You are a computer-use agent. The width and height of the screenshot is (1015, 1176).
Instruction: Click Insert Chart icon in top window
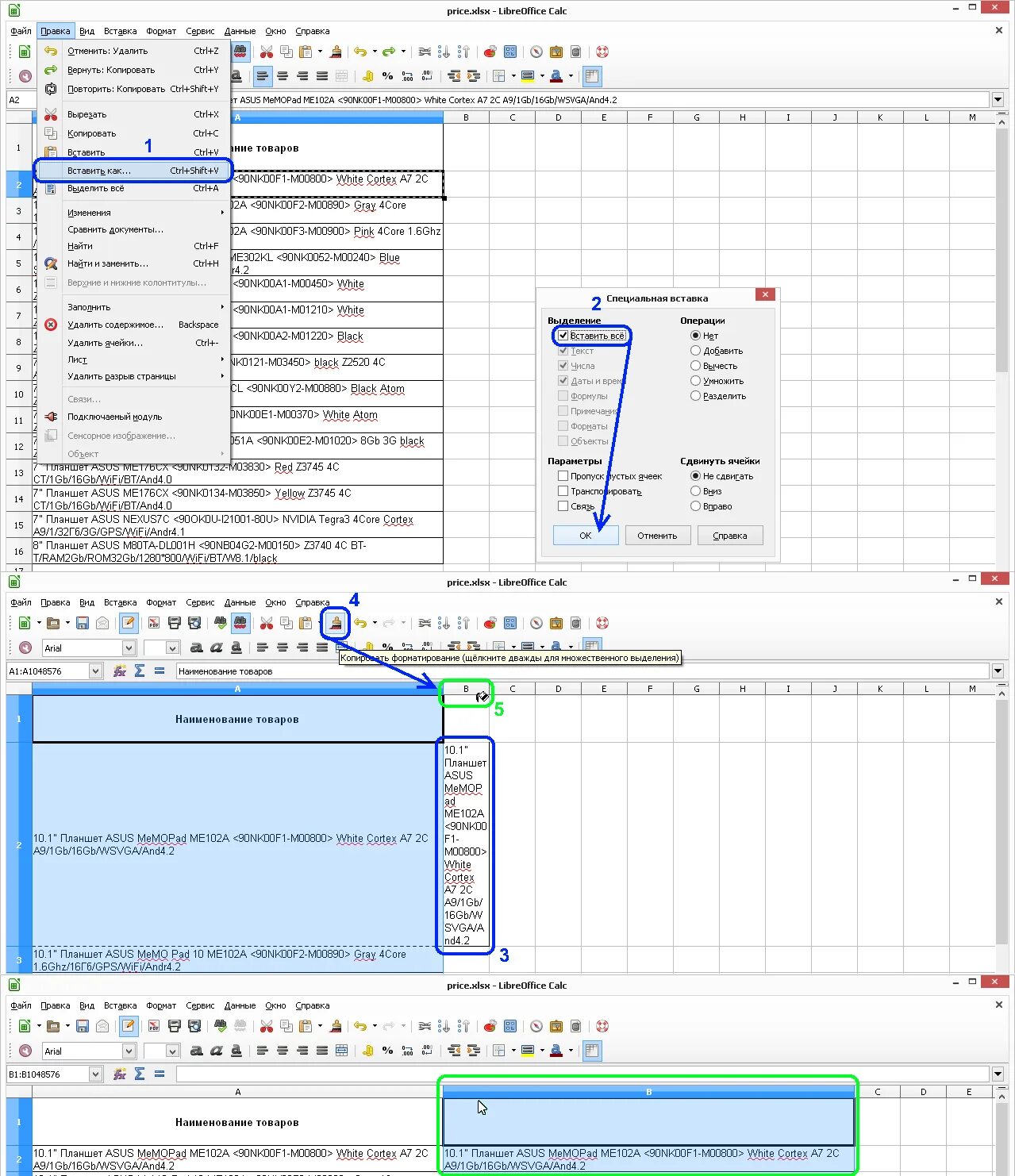tap(490, 52)
